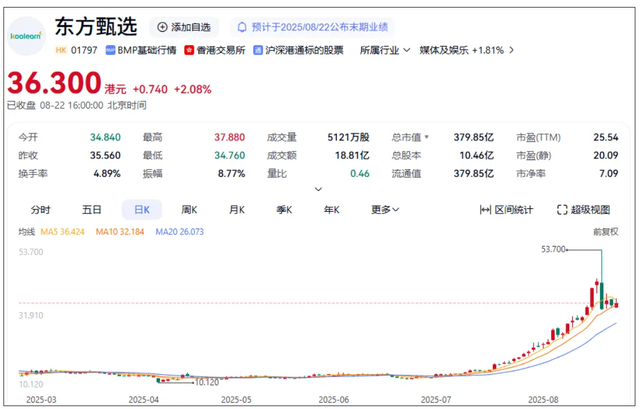
Task: Click the 53.700 high marker on chart
Action: coord(553,249)
